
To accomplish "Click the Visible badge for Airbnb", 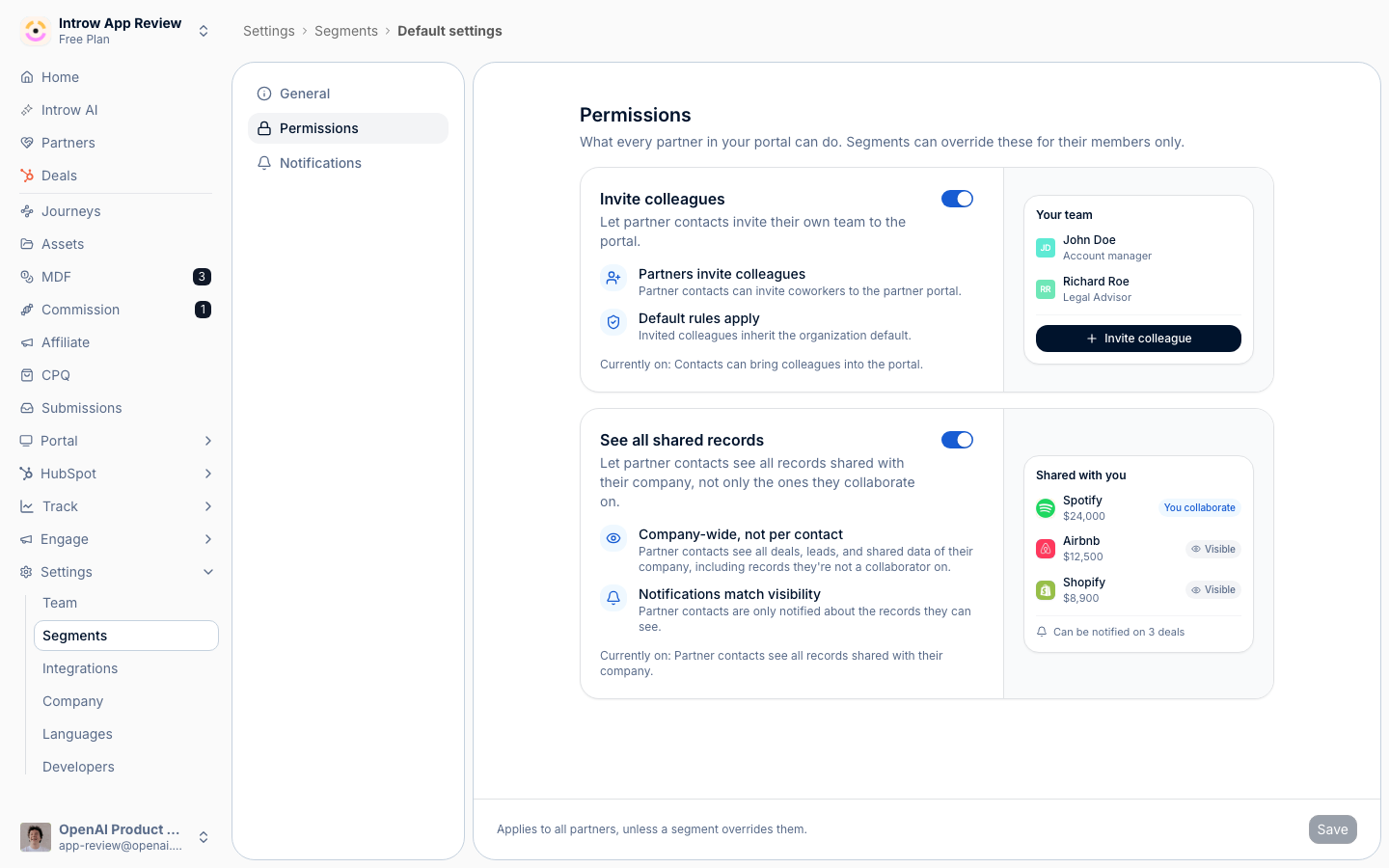I will (1213, 549).
